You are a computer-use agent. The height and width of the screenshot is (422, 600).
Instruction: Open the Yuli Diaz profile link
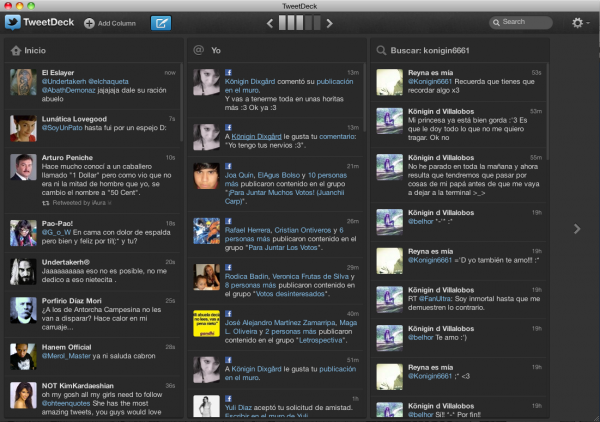coord(238,407)
